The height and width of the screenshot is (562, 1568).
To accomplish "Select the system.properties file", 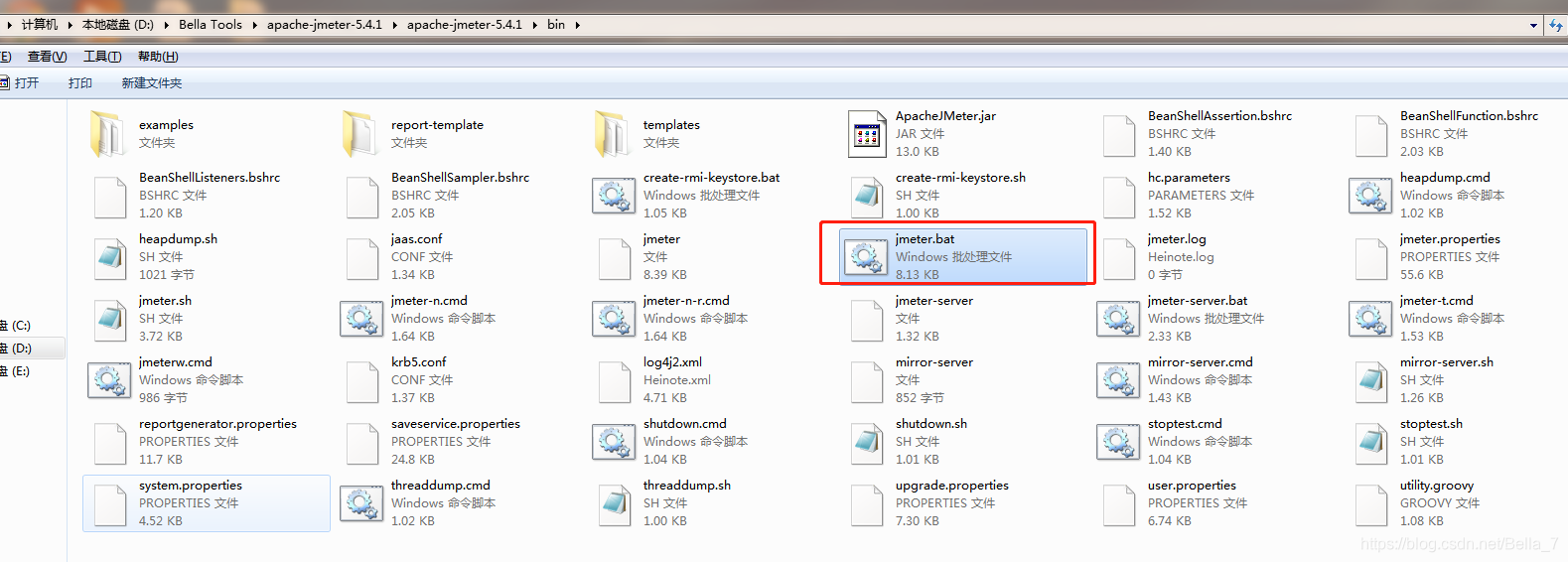I will [207, 503].
